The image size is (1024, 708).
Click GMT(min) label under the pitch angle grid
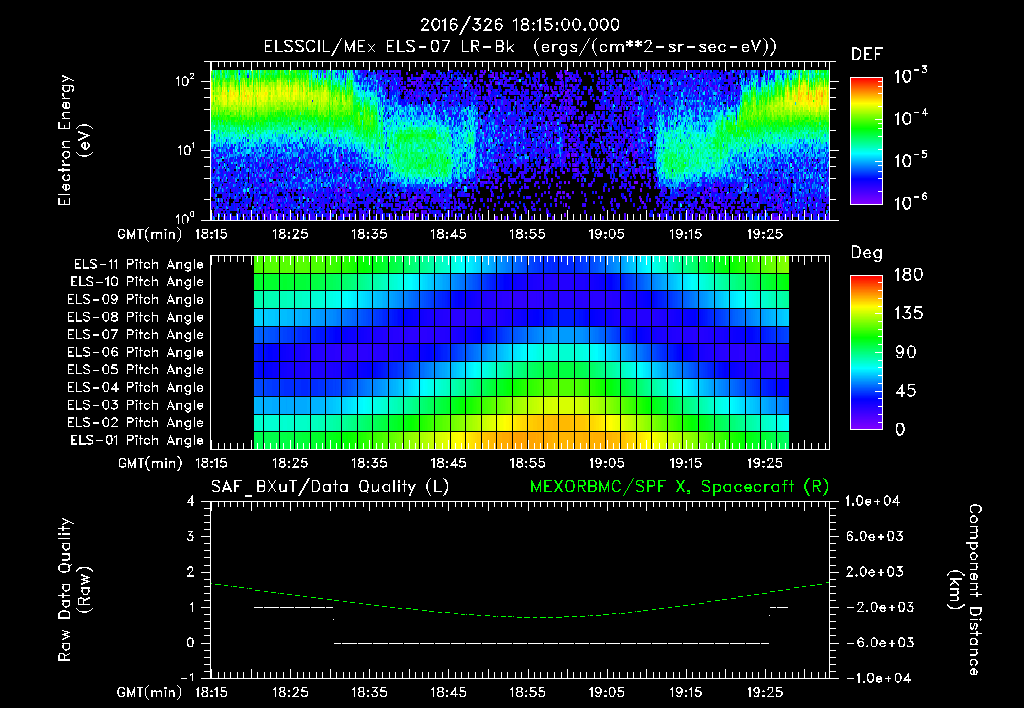pyautogui.click(x=150, y=463)
